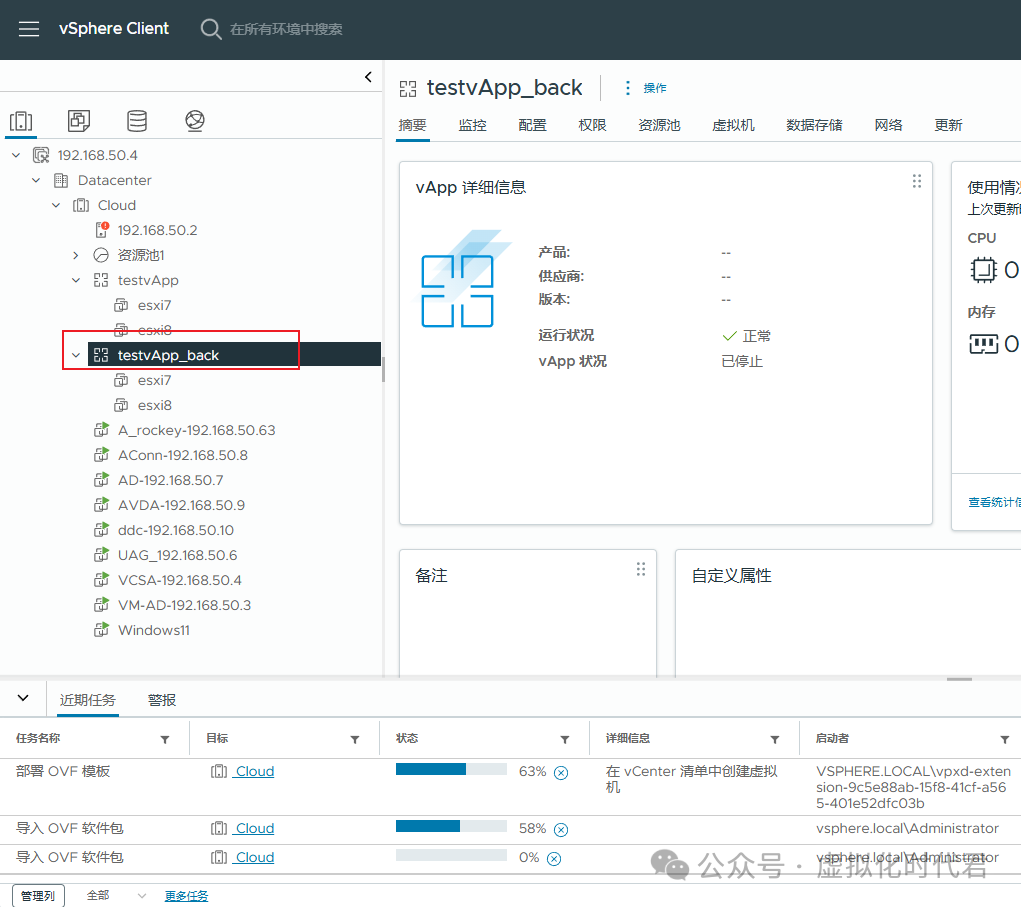The width and height of the screenshot is (1021, 907).
Task: Select host 192.168.50.2 with alert
Action: coord(157,230)
